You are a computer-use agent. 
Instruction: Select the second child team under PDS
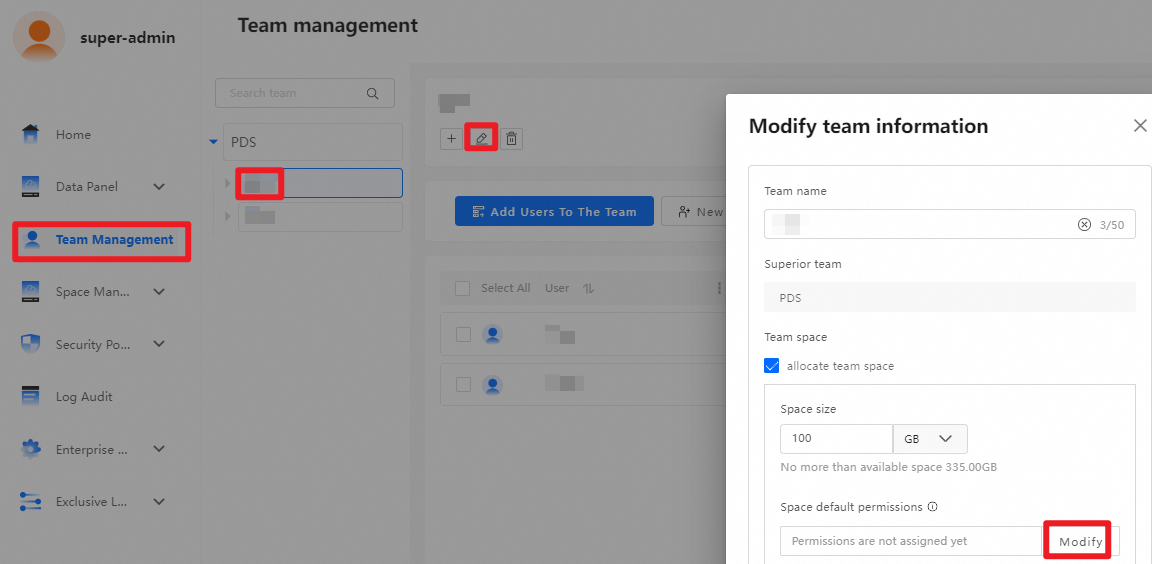click(x=320, y=217)
